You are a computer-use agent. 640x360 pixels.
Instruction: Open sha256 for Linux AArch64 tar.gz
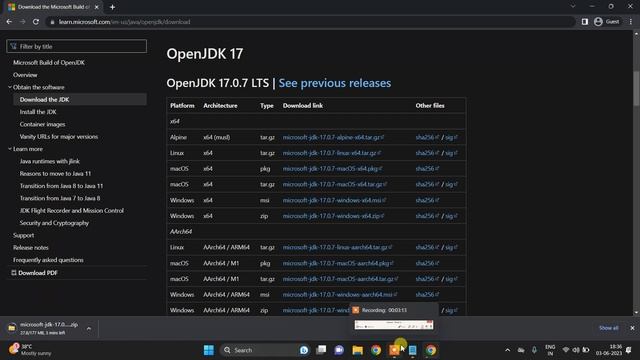[x=427, y=247]
